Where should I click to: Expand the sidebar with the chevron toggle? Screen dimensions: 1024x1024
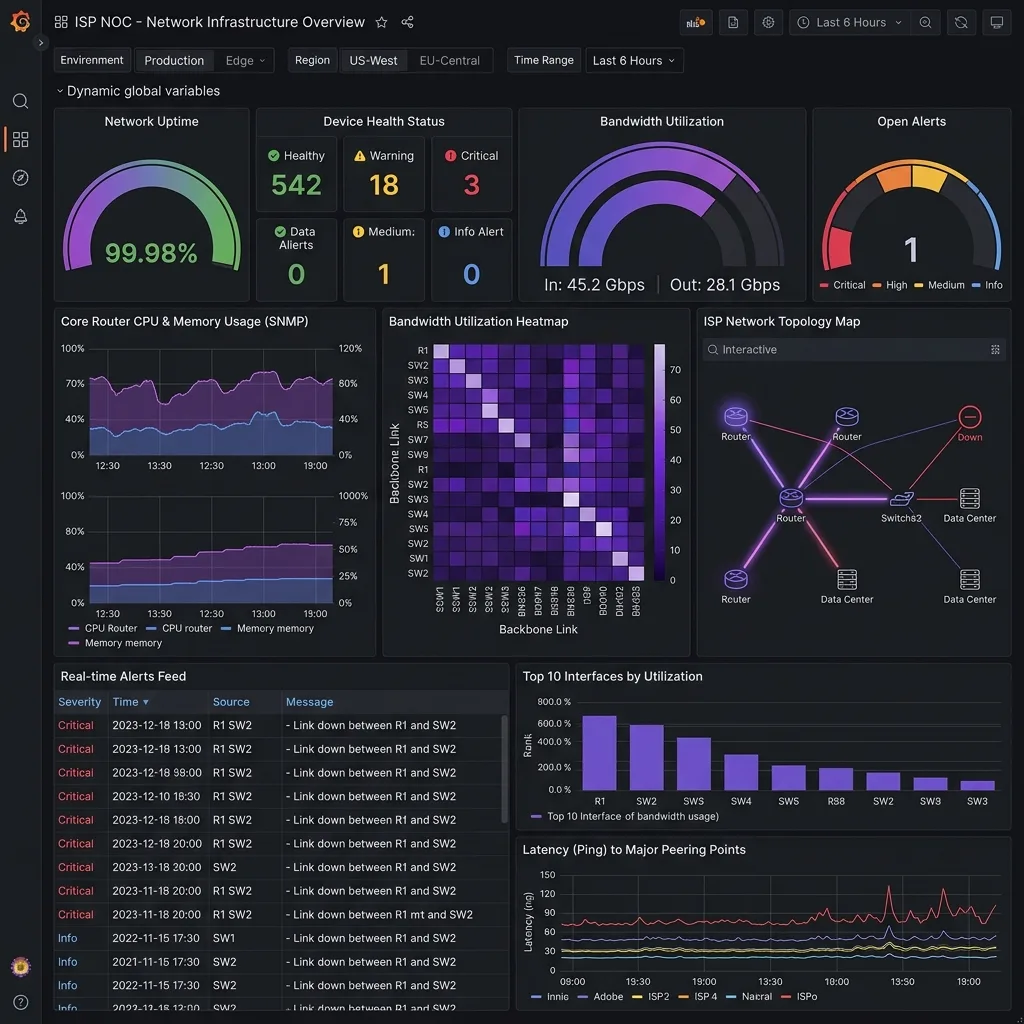(40, 43)
